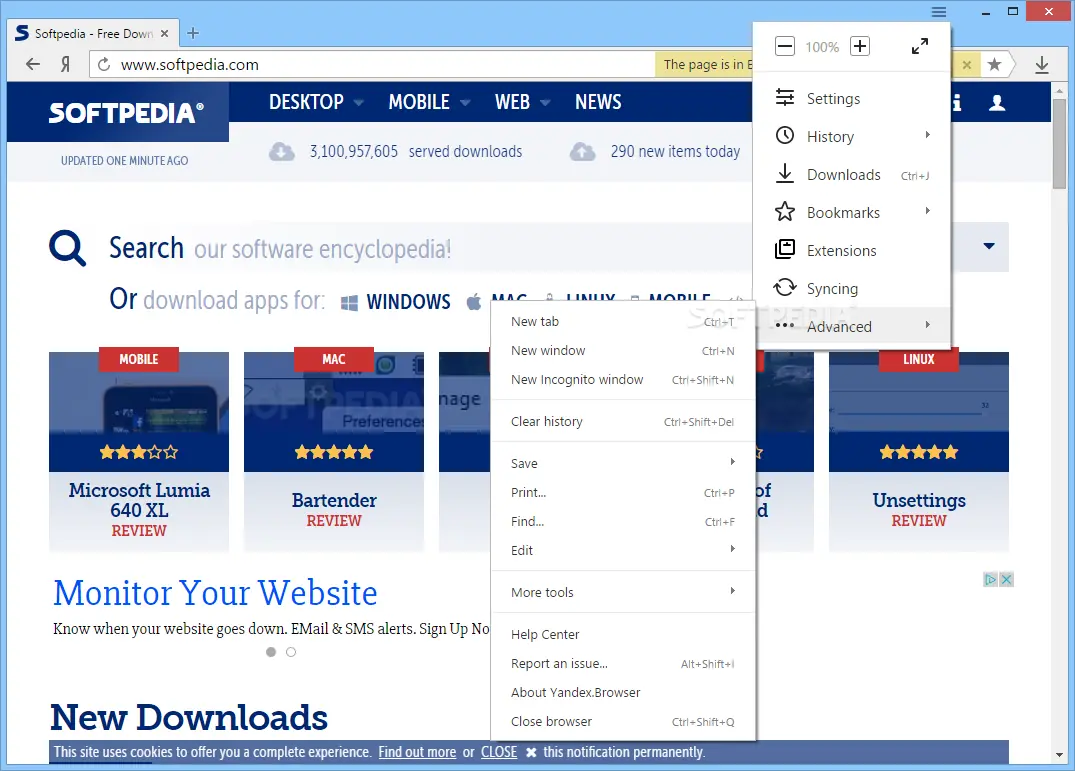Expand the Edit submenu
Viewport: 1075px width, 771px height.
pos(623,550)
